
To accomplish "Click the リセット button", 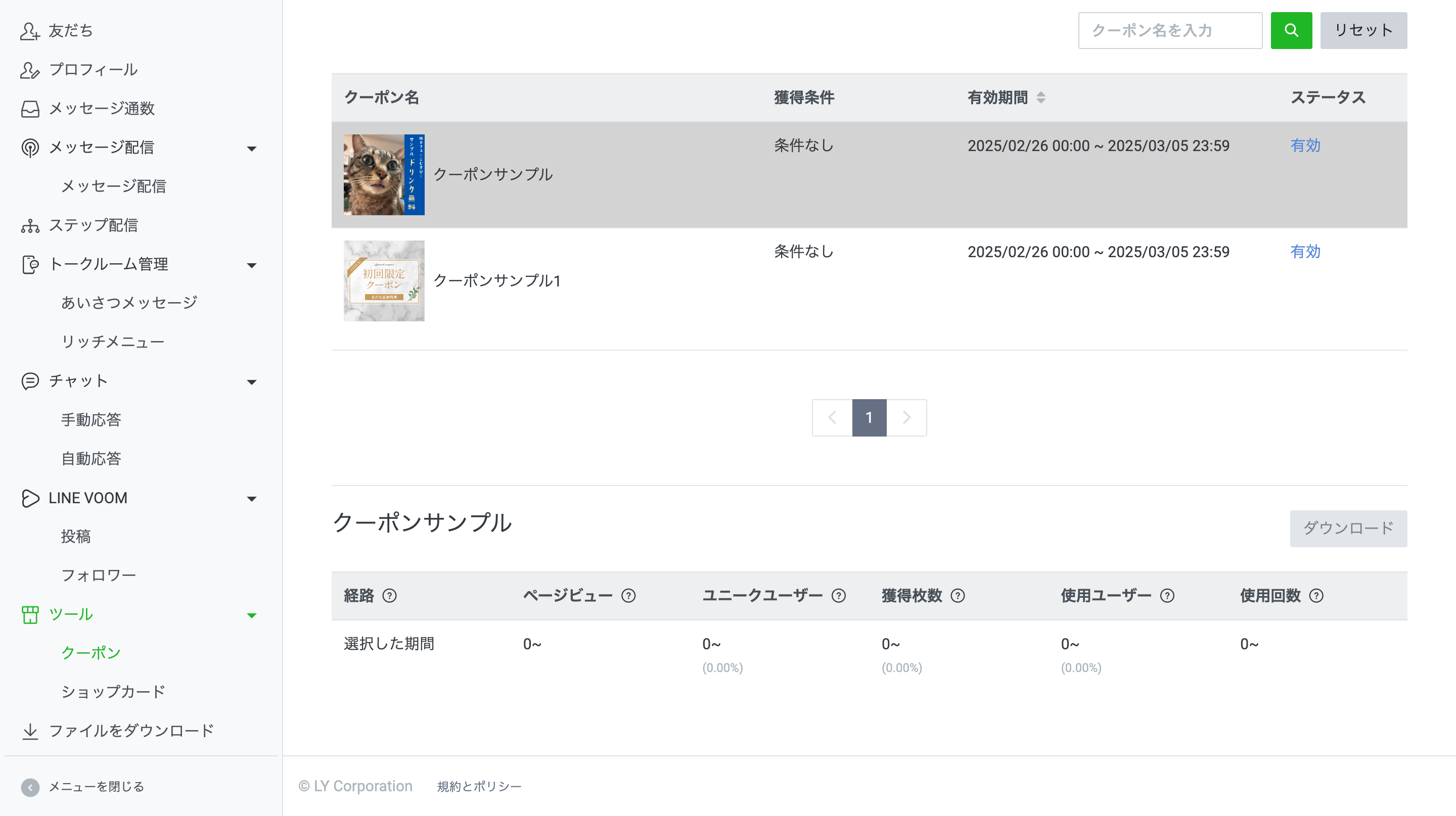I will click(x=1363, y=30).
